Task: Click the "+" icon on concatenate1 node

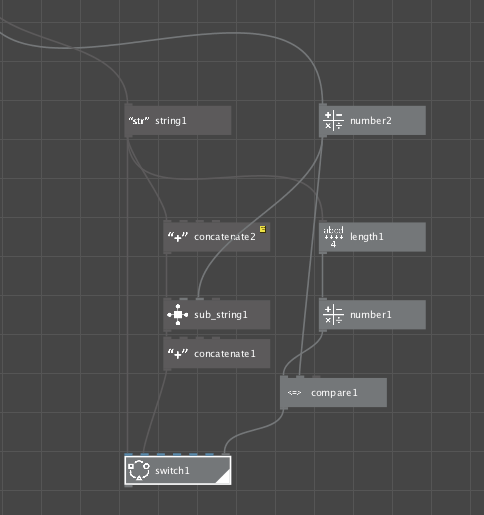Action: (178, 354)
